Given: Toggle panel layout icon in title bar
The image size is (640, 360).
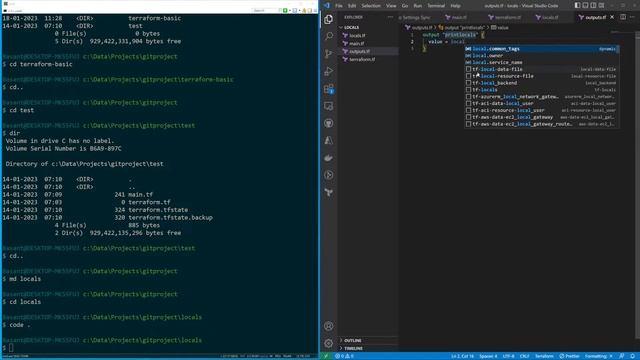Looking at the screenshot, I should 585,5.
